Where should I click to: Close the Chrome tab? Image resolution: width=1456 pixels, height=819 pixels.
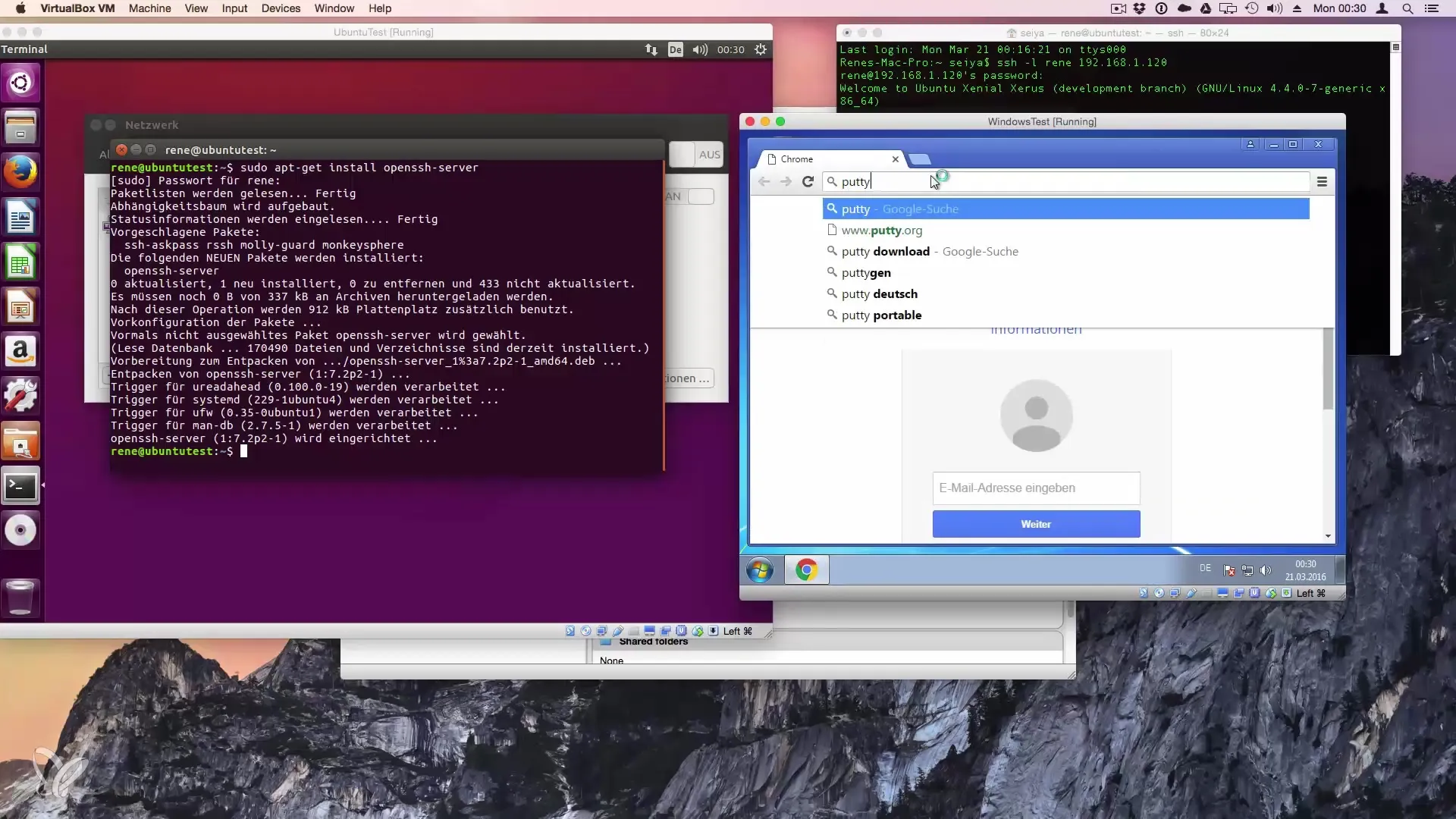coord(896,159)
